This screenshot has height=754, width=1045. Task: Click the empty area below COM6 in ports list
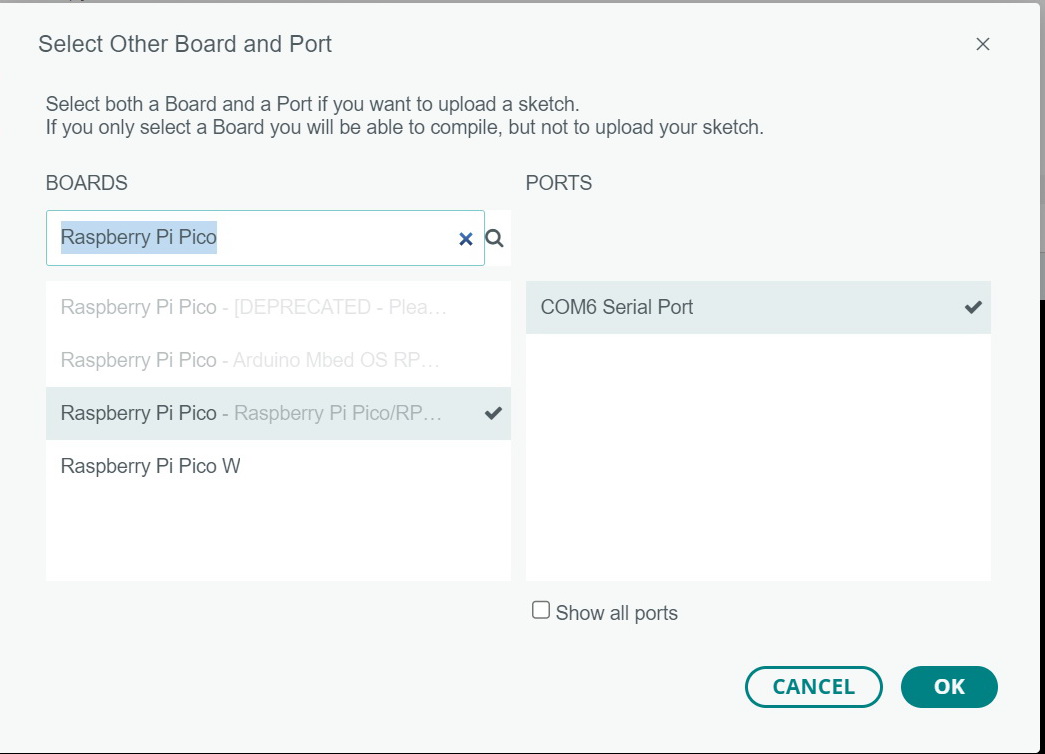pos(758,457)
